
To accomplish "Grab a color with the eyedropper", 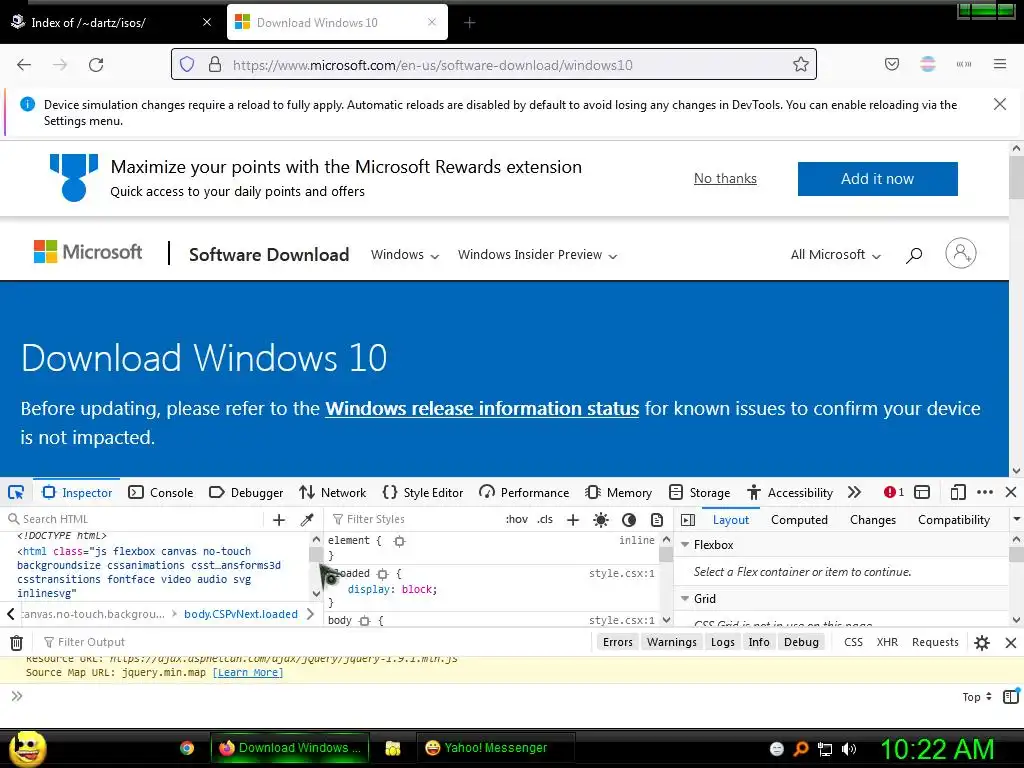I will 307,520.
